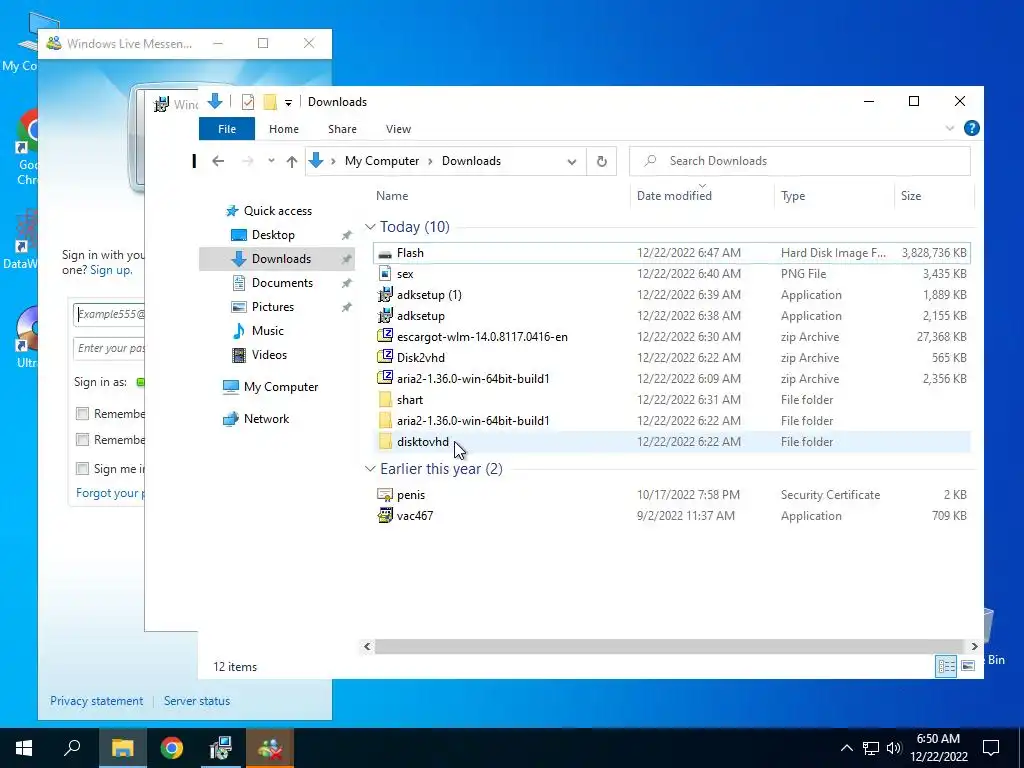This screenshot has height=768, width=1024.
Task: Select Network in the navigation pane
Action: pyautogui.click(x=266, y=419)
